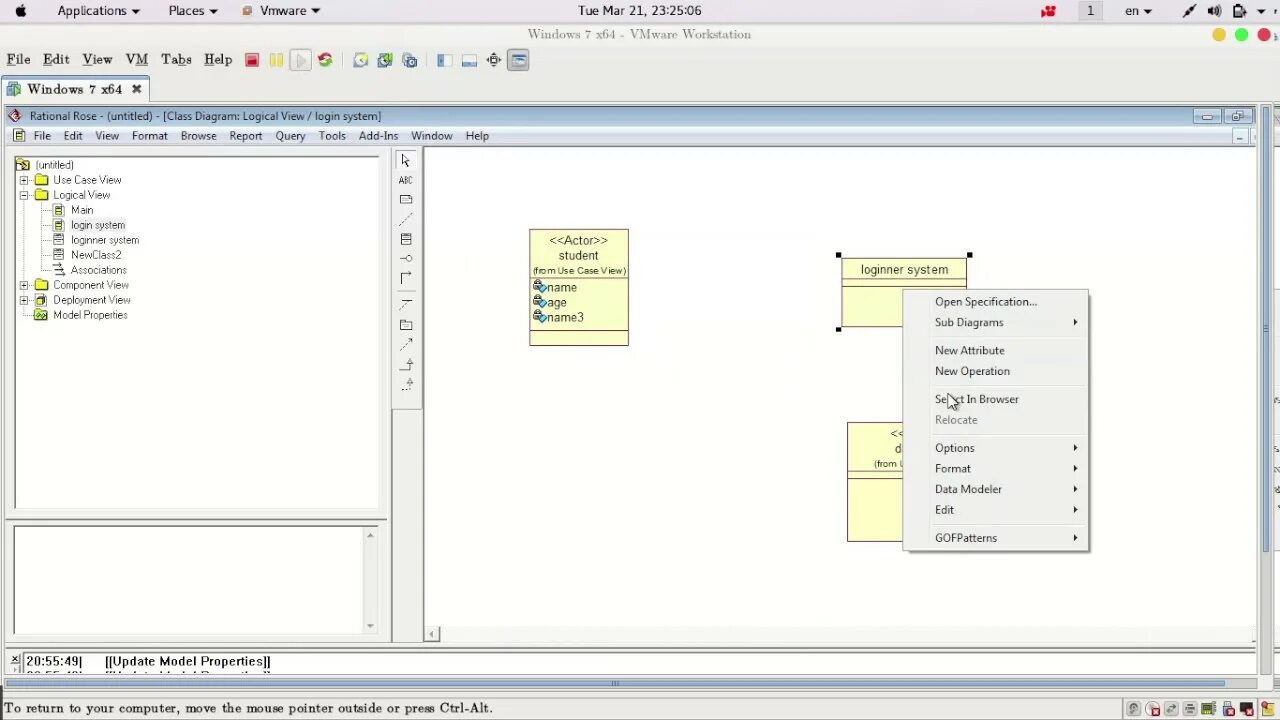Suspend the VM with pause icon
The image size is (1280, 720).
(276, 60)
